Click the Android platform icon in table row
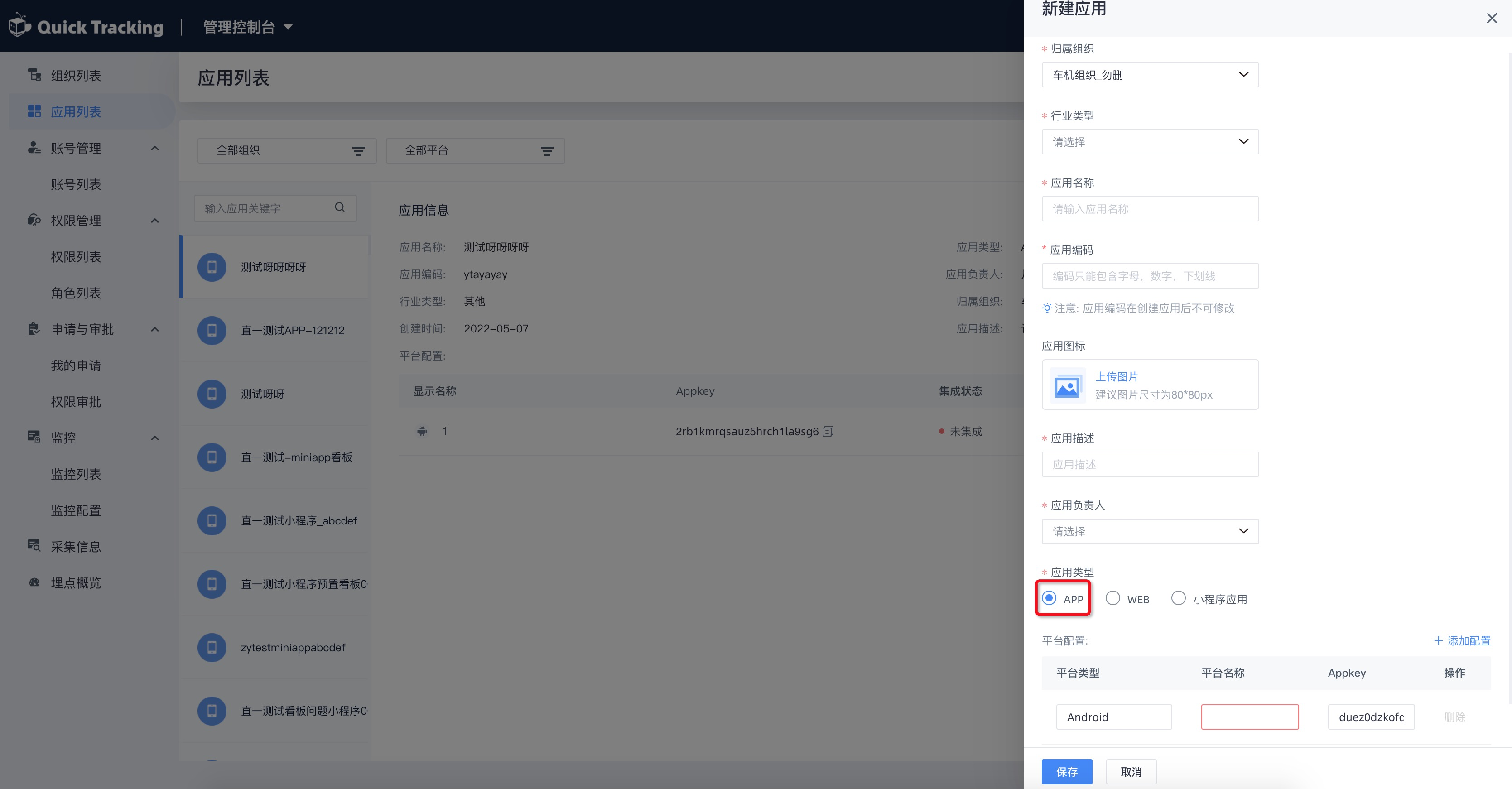The height and width of the screenshot is (789, 1512). [422, 432]
